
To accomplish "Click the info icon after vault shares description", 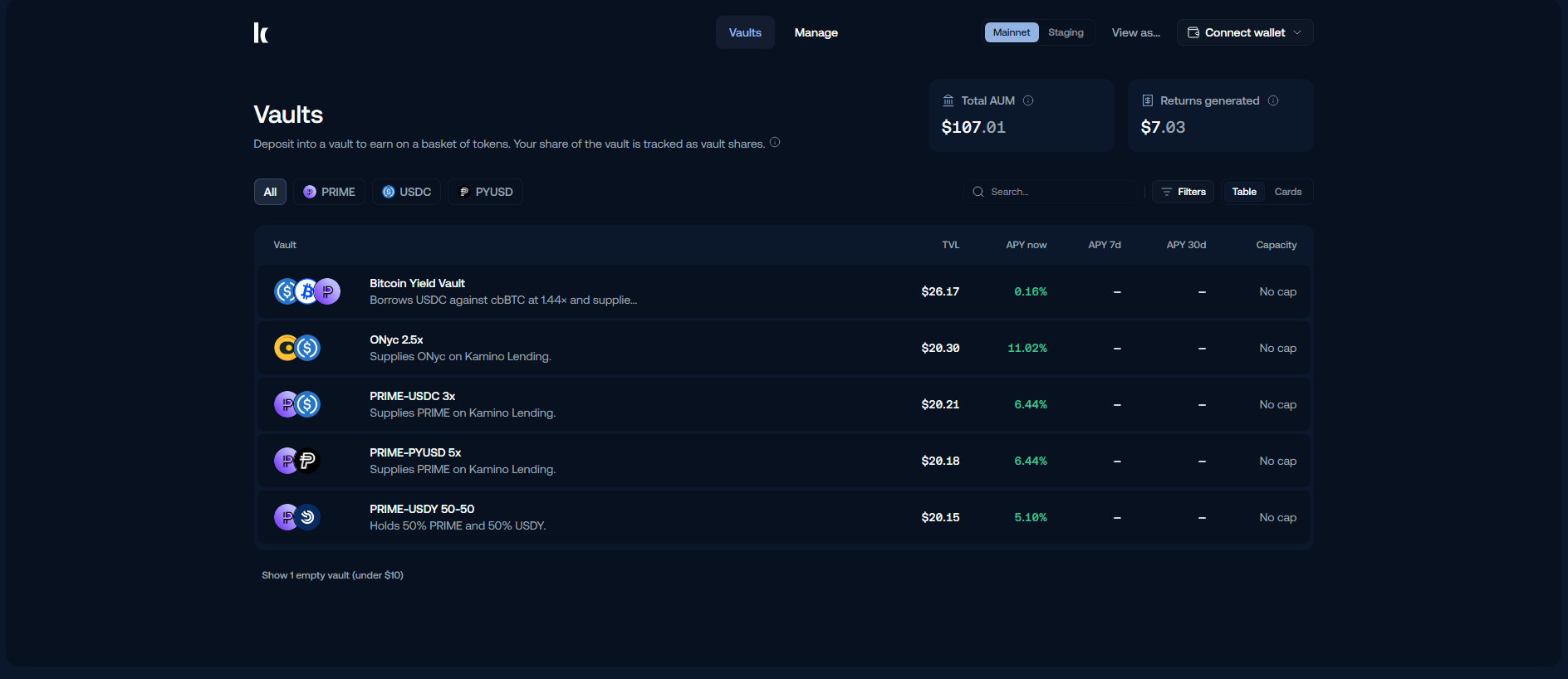I will tap(775, 142).
